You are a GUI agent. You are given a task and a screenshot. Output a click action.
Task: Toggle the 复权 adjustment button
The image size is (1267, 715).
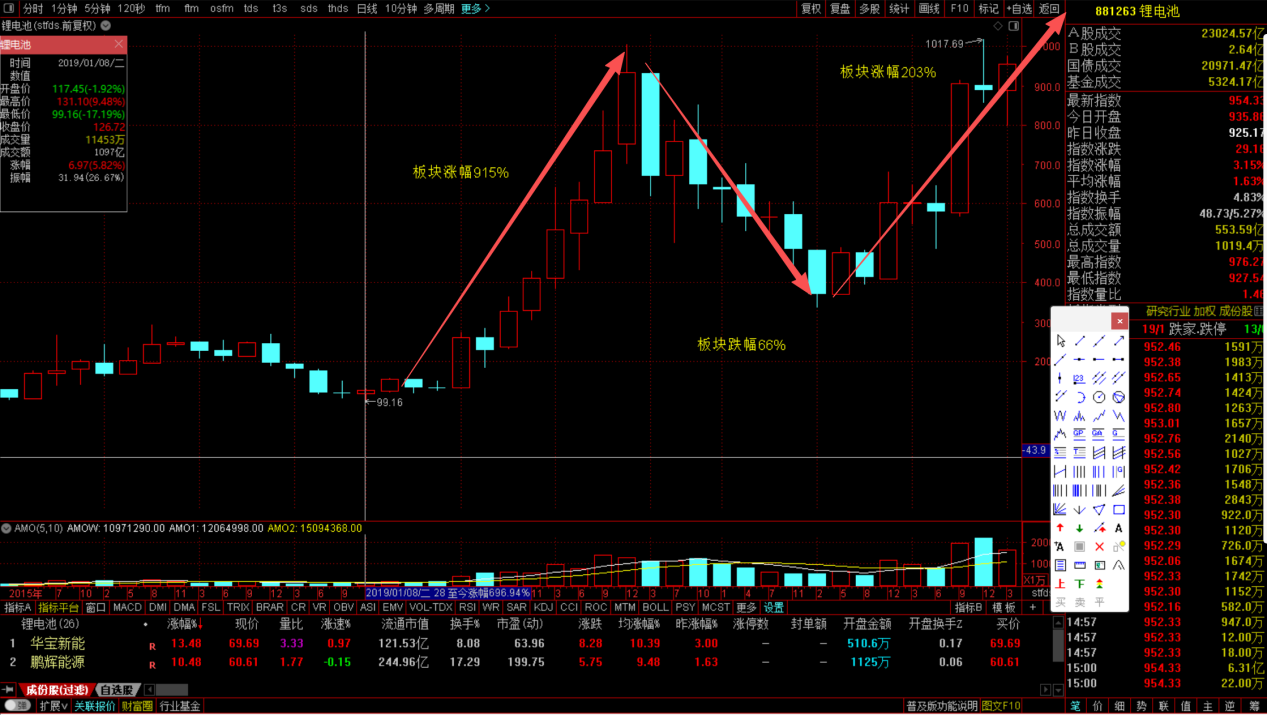[811, 8]
